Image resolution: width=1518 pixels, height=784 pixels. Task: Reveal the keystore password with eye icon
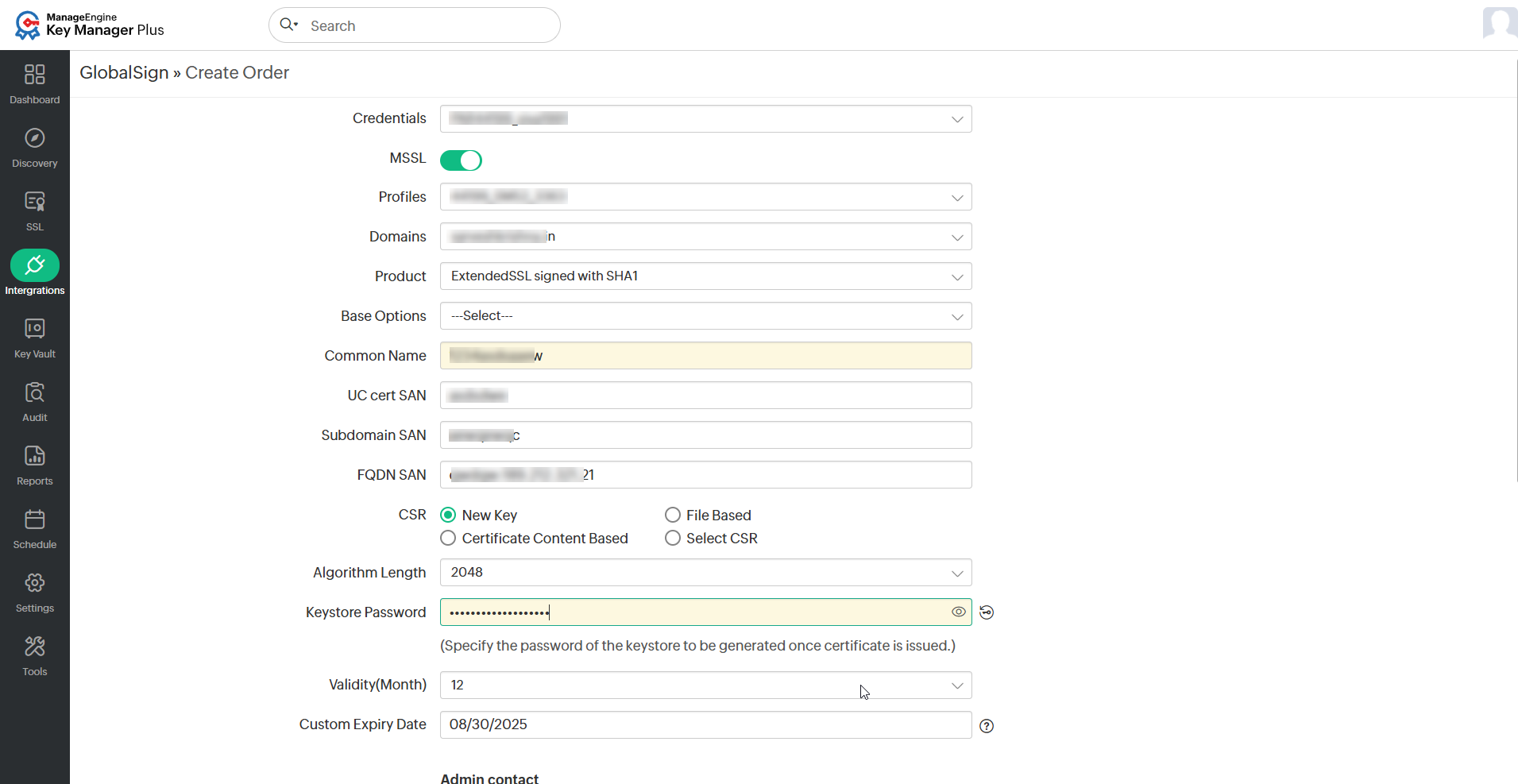click(959, 612)
